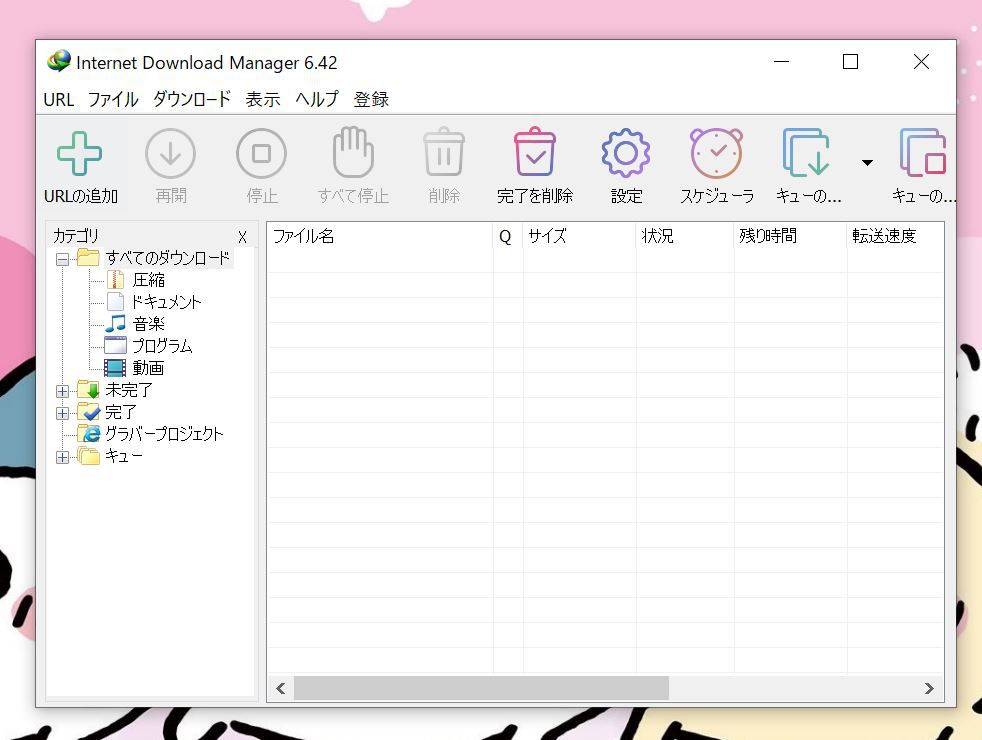Click the グラバープロジェクト IE icon
The height and width of the screenshot is (740, 982).
[88, 433]
